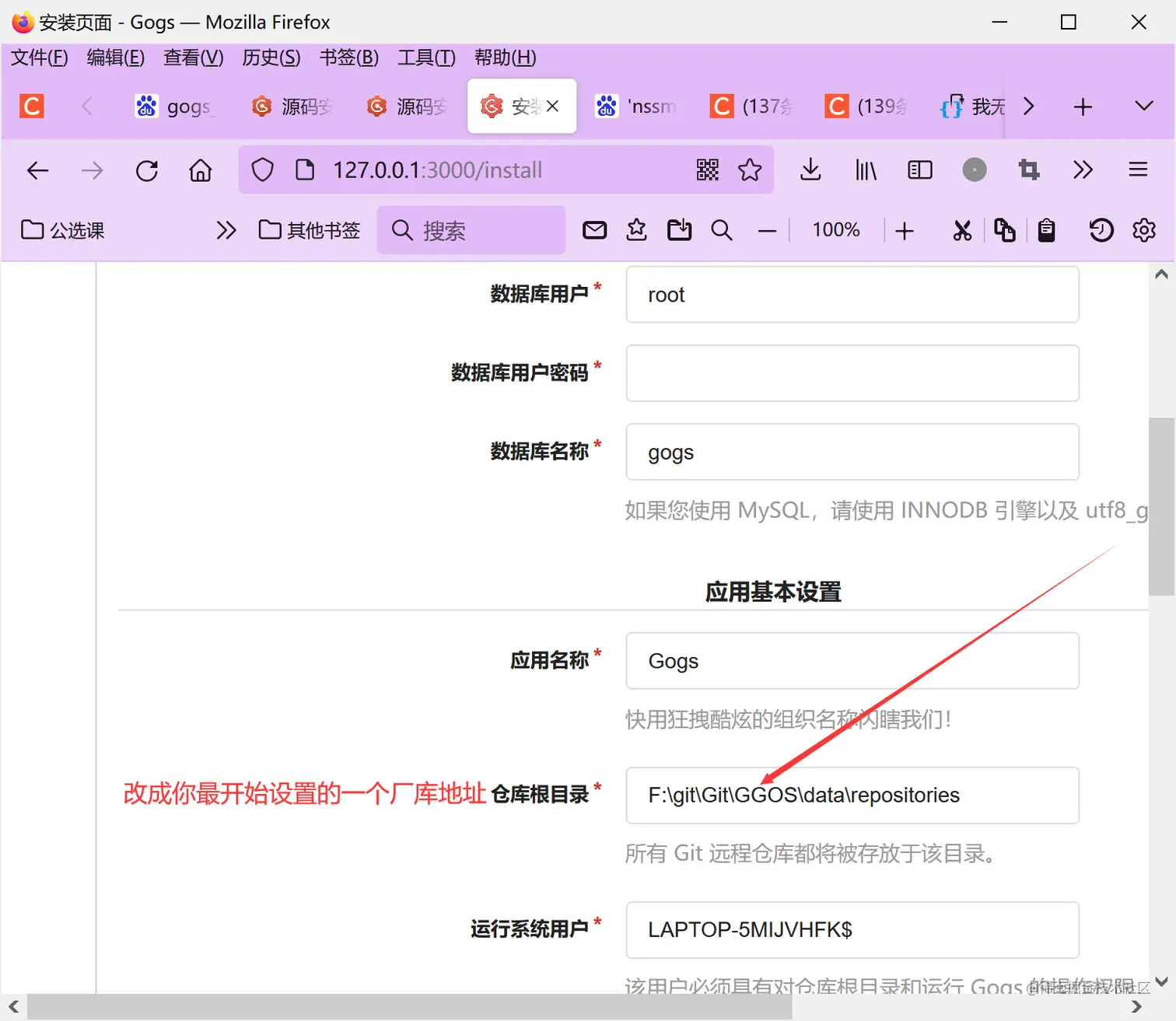Click the pinned C tab icon
Screen dimensions: 1176x1021
32,106
